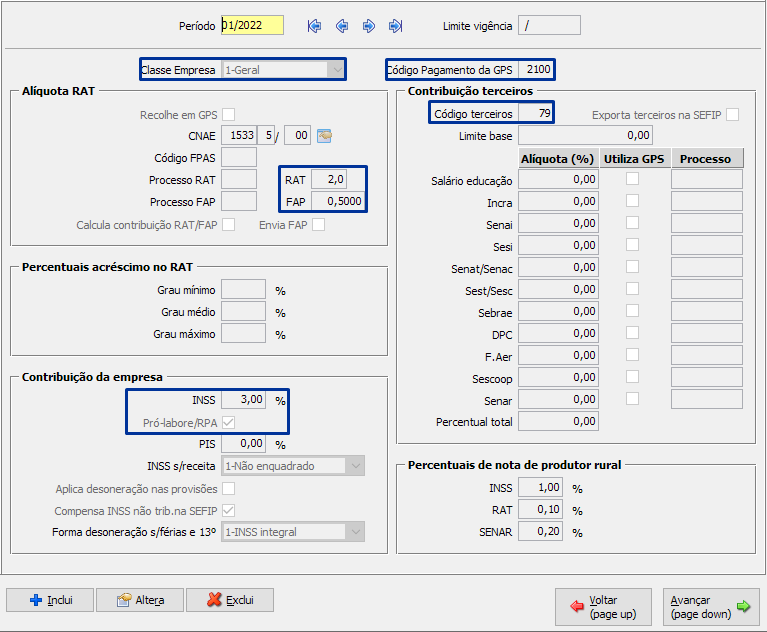Screen dimensions: 767x632
Task: Enable Exporta terceiros na SEFIP
Action: 733,115
